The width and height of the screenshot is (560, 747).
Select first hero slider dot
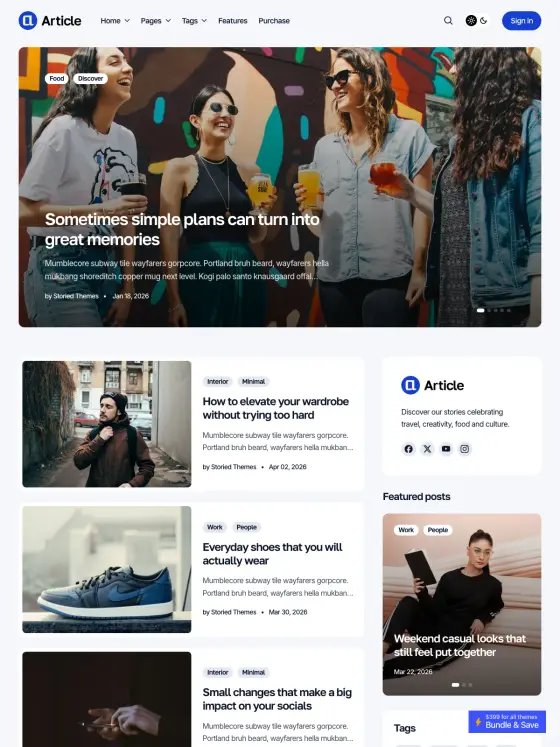pyautogui.click(x=480, y=310)
